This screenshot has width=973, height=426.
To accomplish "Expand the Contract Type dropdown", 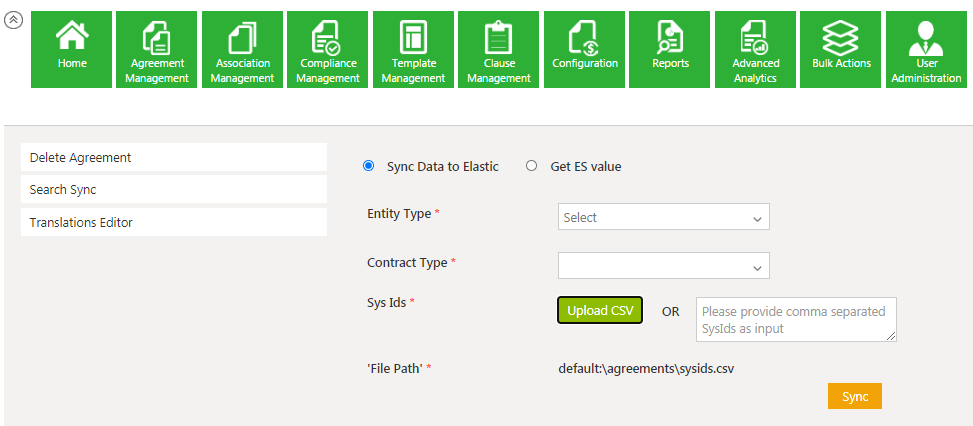I will pyautogui.click(x=663, y=265).
